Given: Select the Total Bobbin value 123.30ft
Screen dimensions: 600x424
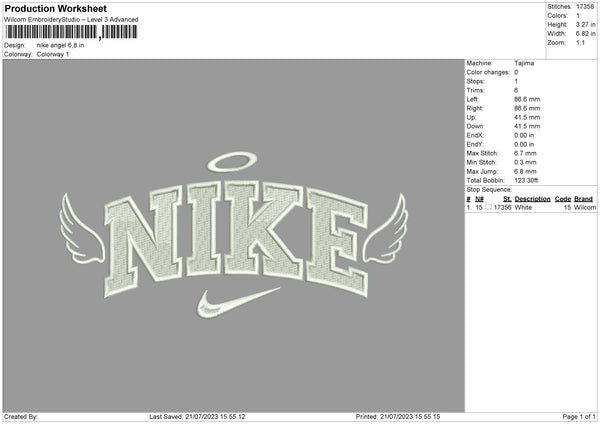Looking at the screenshot, I should point(526,180).
